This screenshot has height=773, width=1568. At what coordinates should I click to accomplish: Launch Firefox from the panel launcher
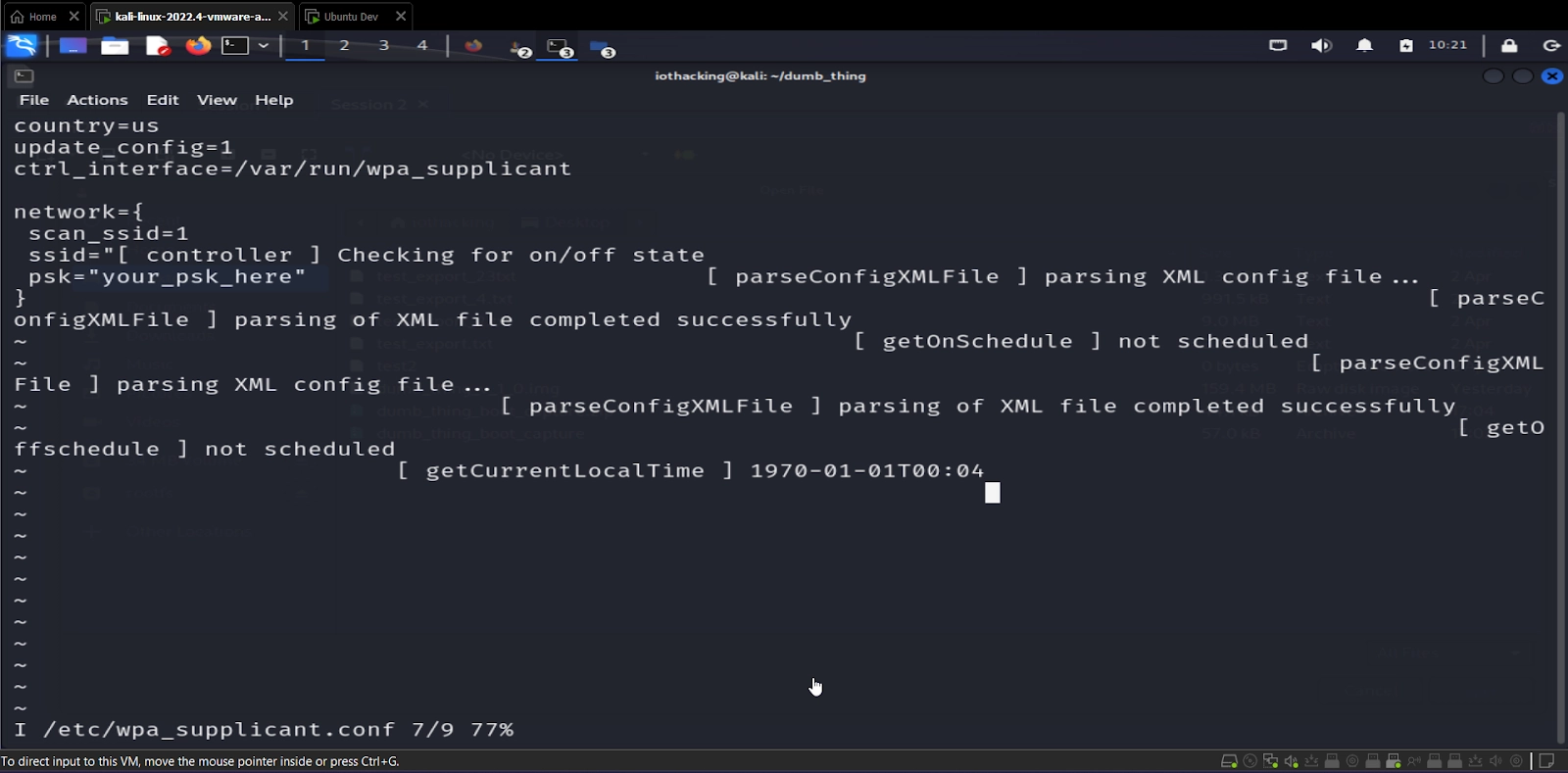tap(198, 45)
